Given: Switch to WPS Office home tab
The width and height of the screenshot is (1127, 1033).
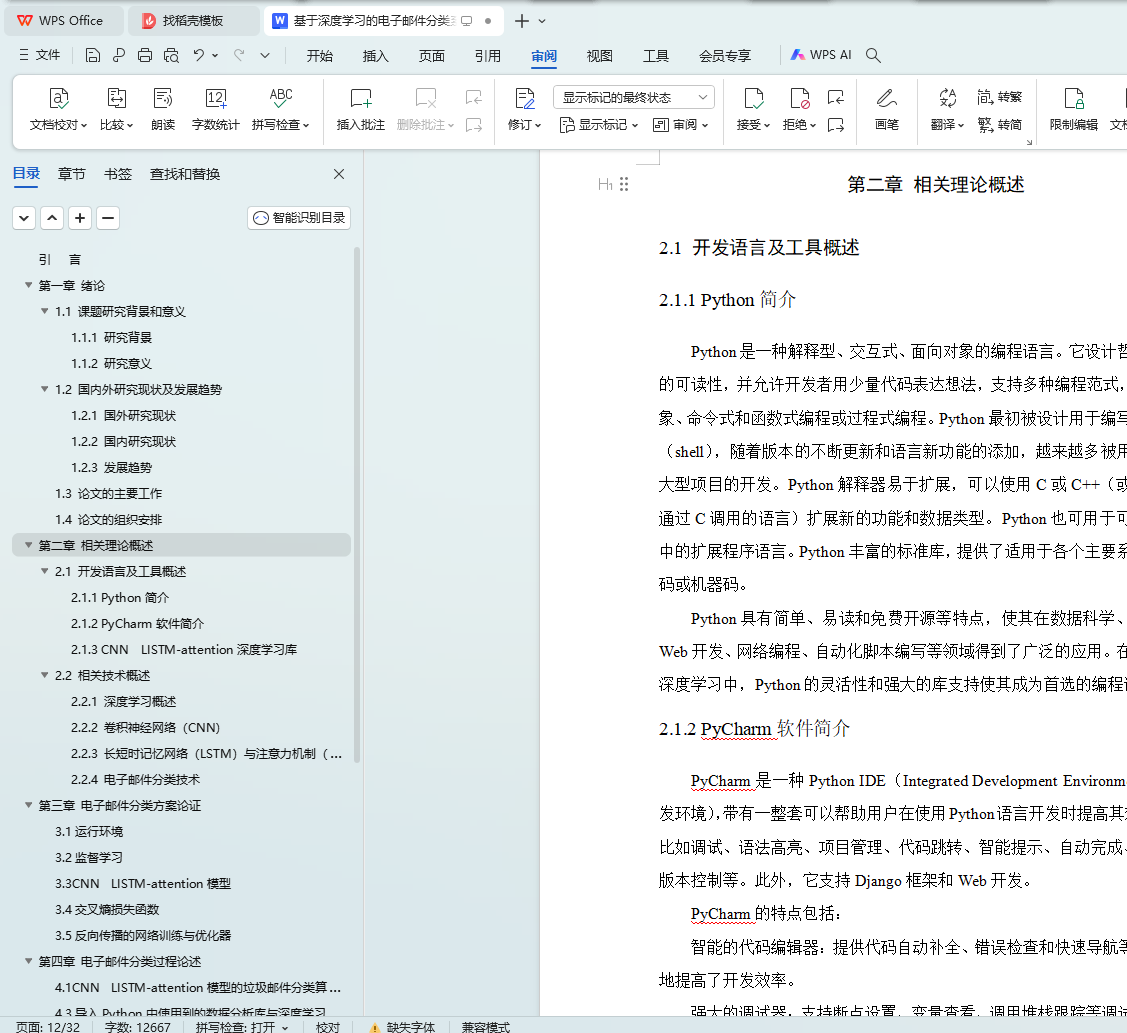Looking at the screenshot, I should point(64,21).
